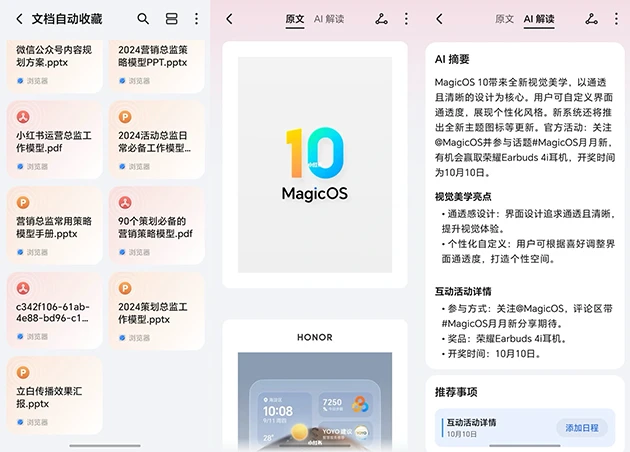The height and width of the screenshot is (452, 630).
Task: Tap the search icon in 文档自动收藏 header
Action: 143,19
